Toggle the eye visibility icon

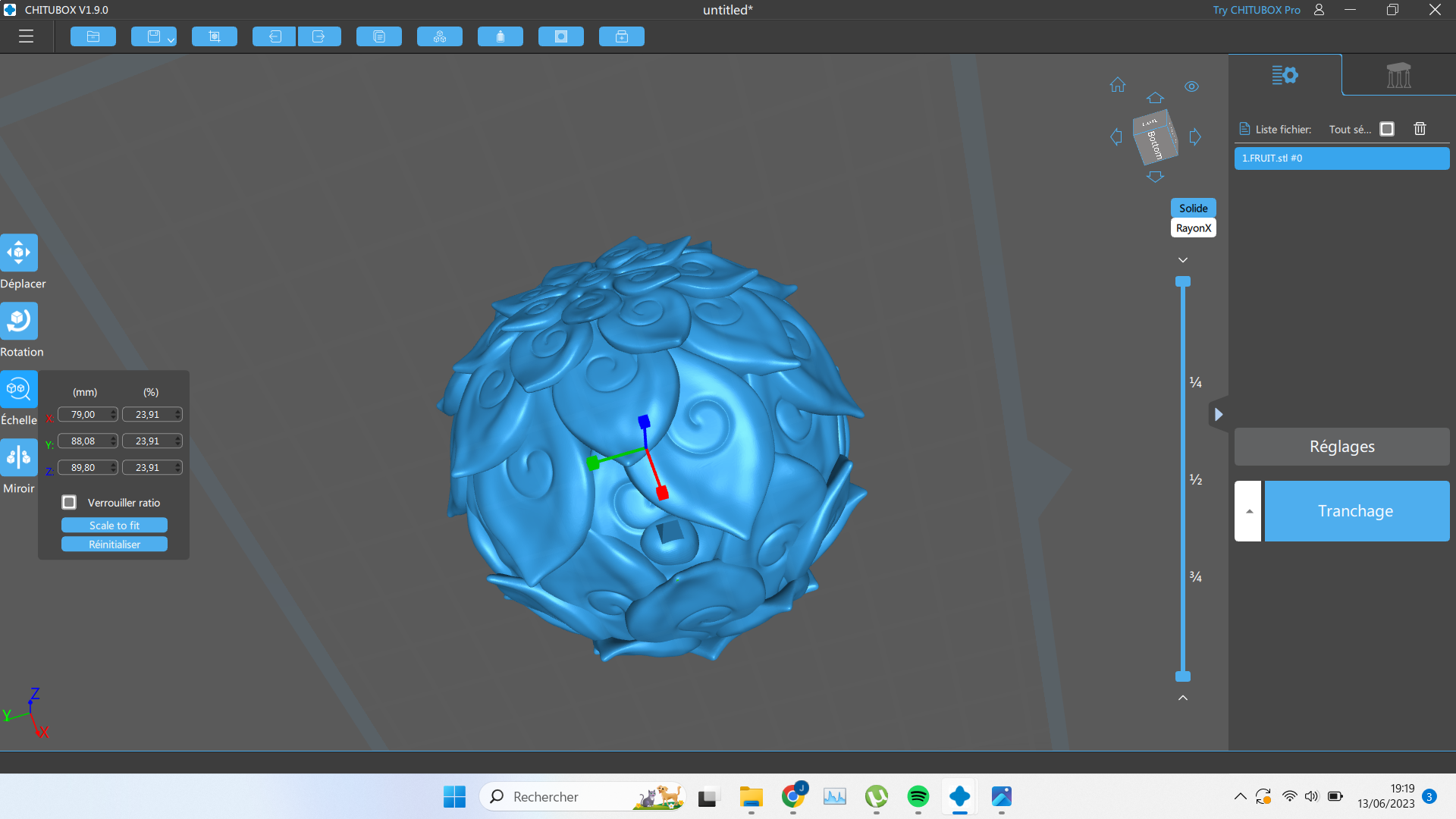pyautogui.click(x=1192, y=86)
